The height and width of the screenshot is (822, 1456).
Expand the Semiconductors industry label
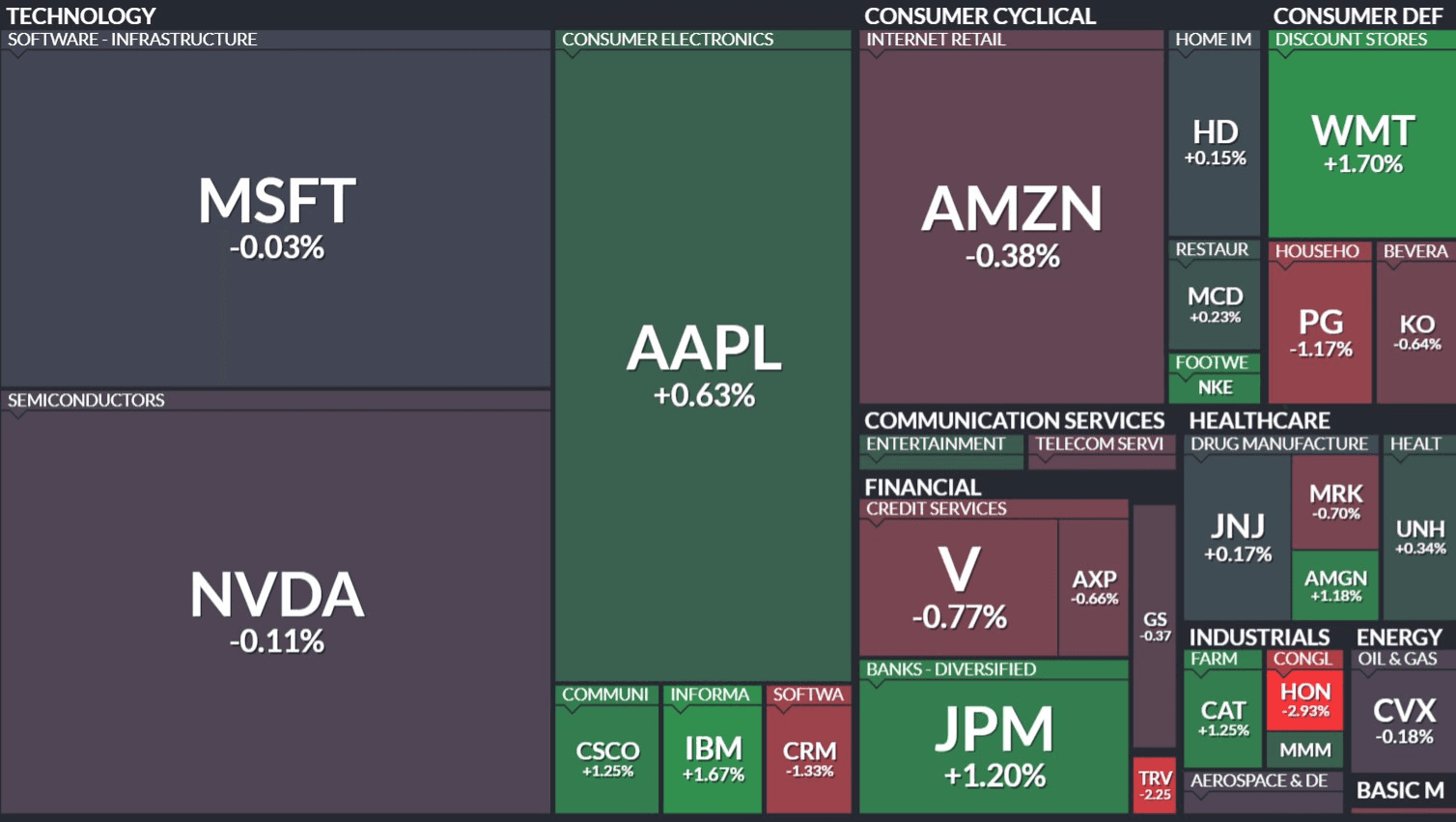tap(86, 400)
